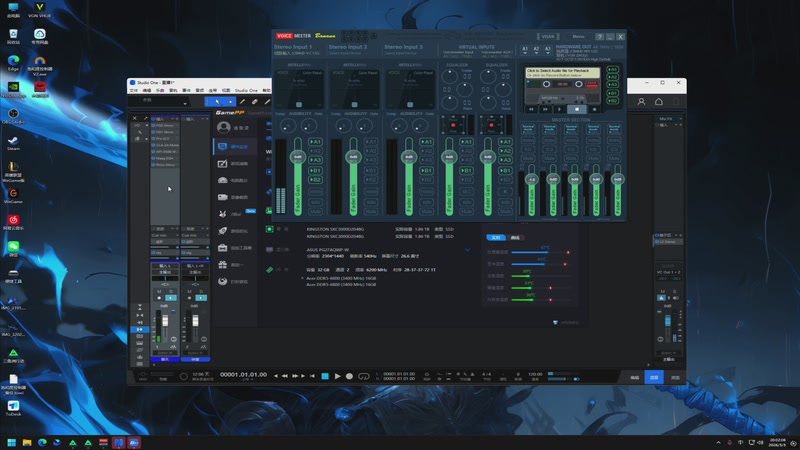This screenshot has width=800, height=450.
Task: Click the stop button on Voicemeeter cassette player
Action: pyautogui.click(x=577, y=109)
